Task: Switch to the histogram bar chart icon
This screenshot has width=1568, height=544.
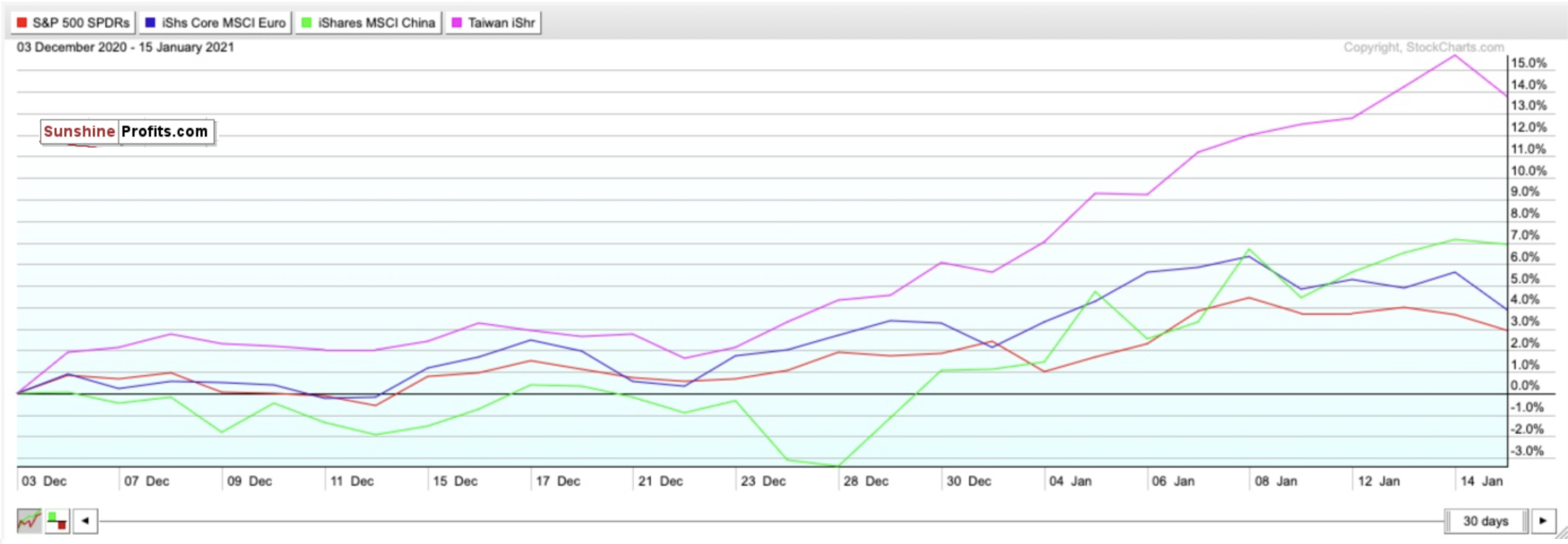Action: (58, 521)
